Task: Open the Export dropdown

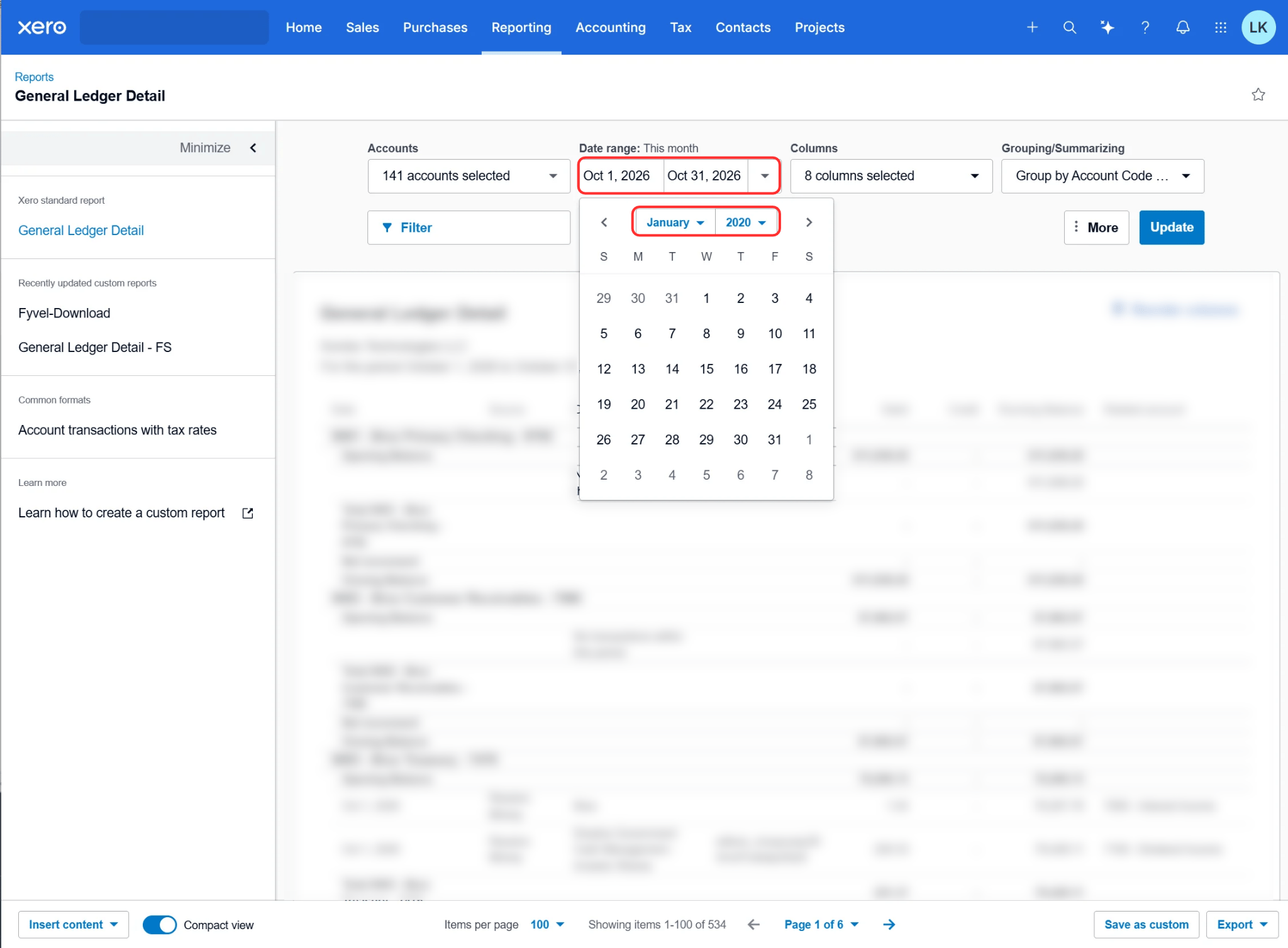Action: click(1243, 925)
